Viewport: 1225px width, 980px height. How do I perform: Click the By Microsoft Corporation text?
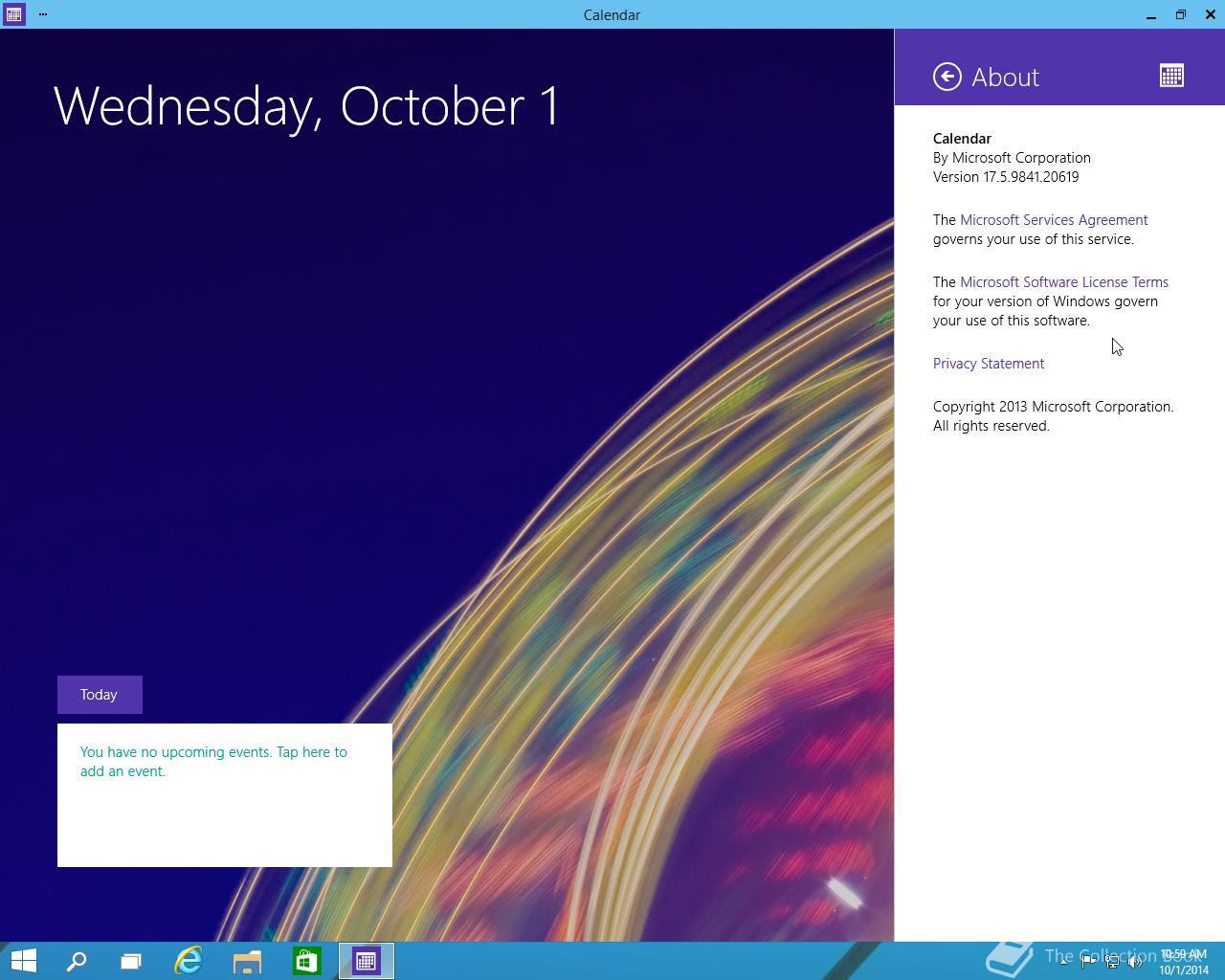pyautogui.click(x=1012, y=158)
